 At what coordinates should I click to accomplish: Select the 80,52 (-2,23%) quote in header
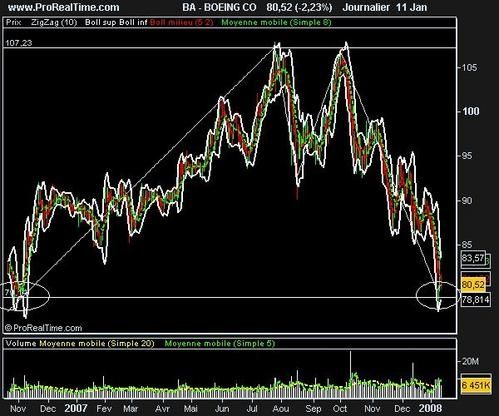(x=299, y=7)
